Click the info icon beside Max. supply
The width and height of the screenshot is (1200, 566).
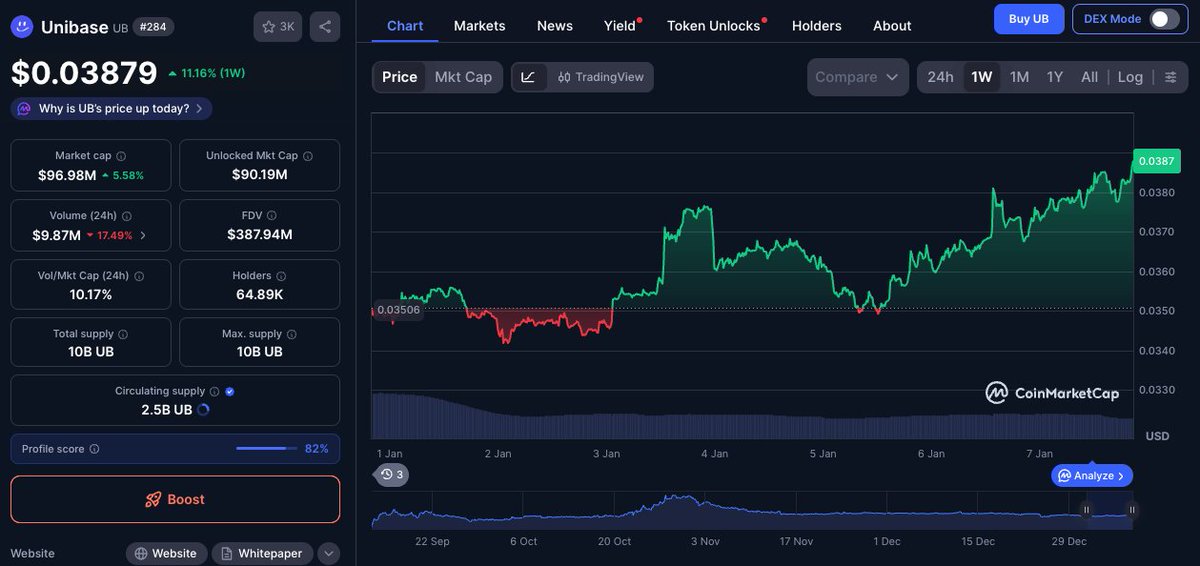coord(292,334)
